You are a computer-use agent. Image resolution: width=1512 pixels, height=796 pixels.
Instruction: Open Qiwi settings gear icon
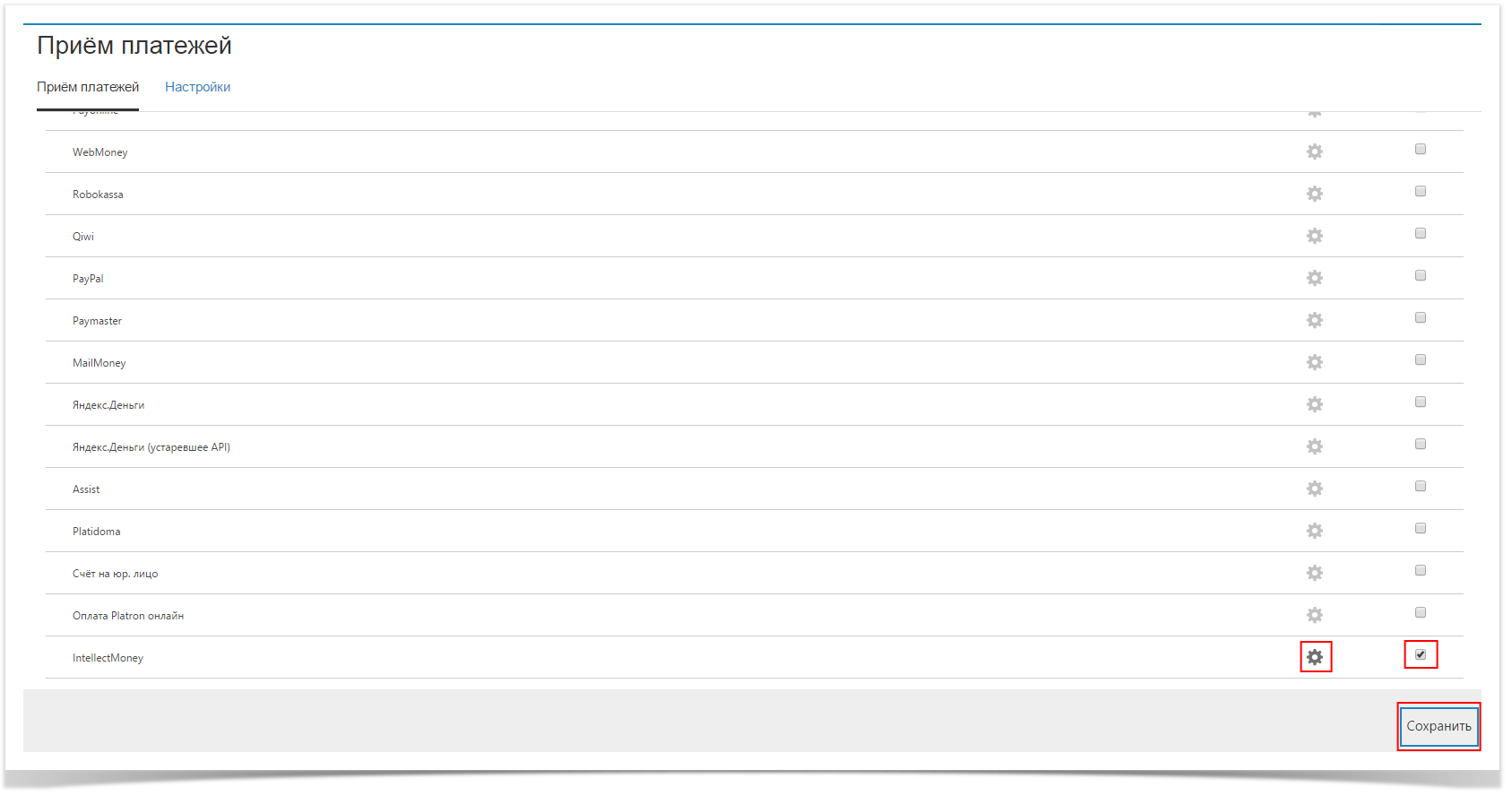point(1314,236)
